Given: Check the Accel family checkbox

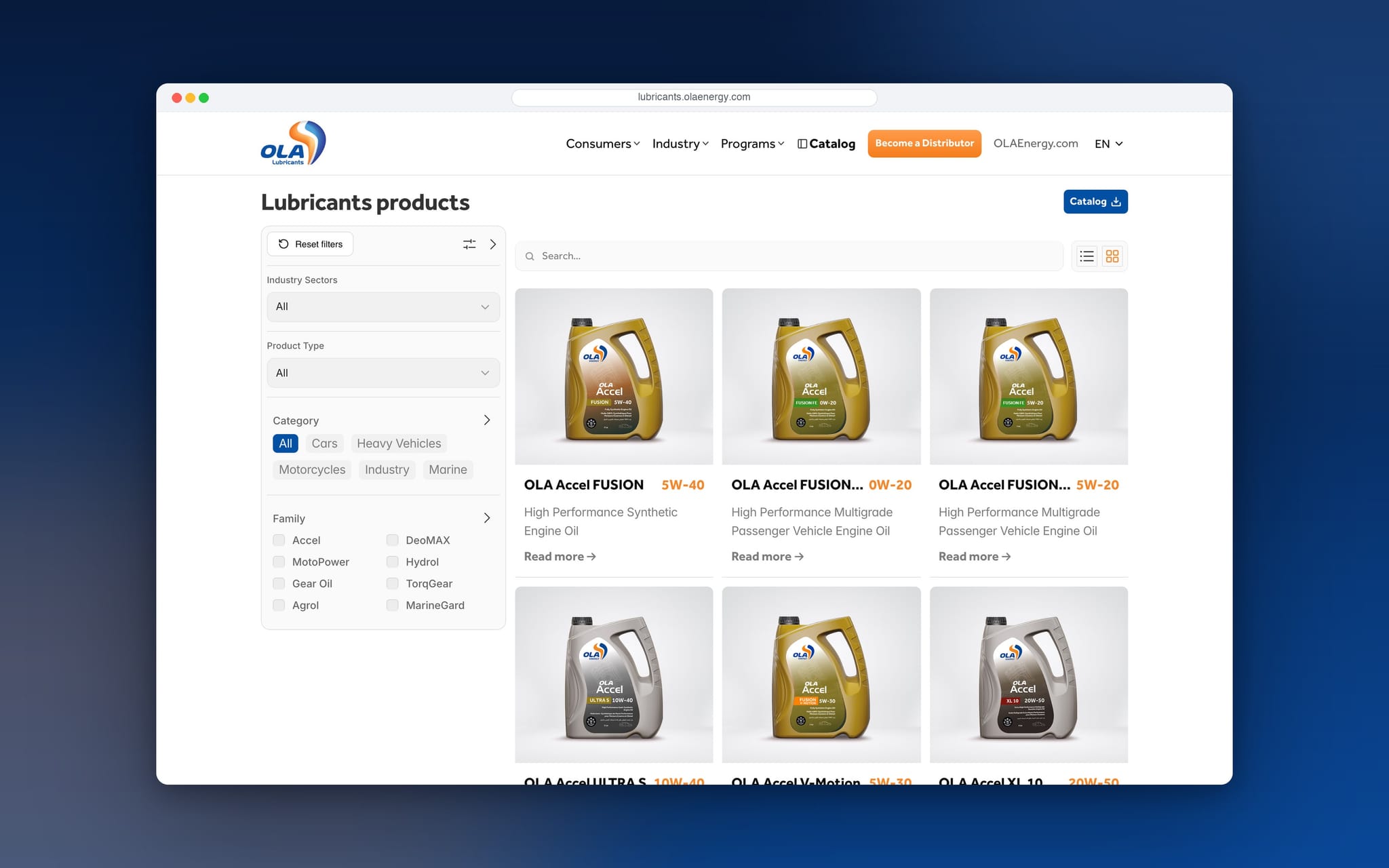Looking at the screenshot, I should click(x=279, y=540).
